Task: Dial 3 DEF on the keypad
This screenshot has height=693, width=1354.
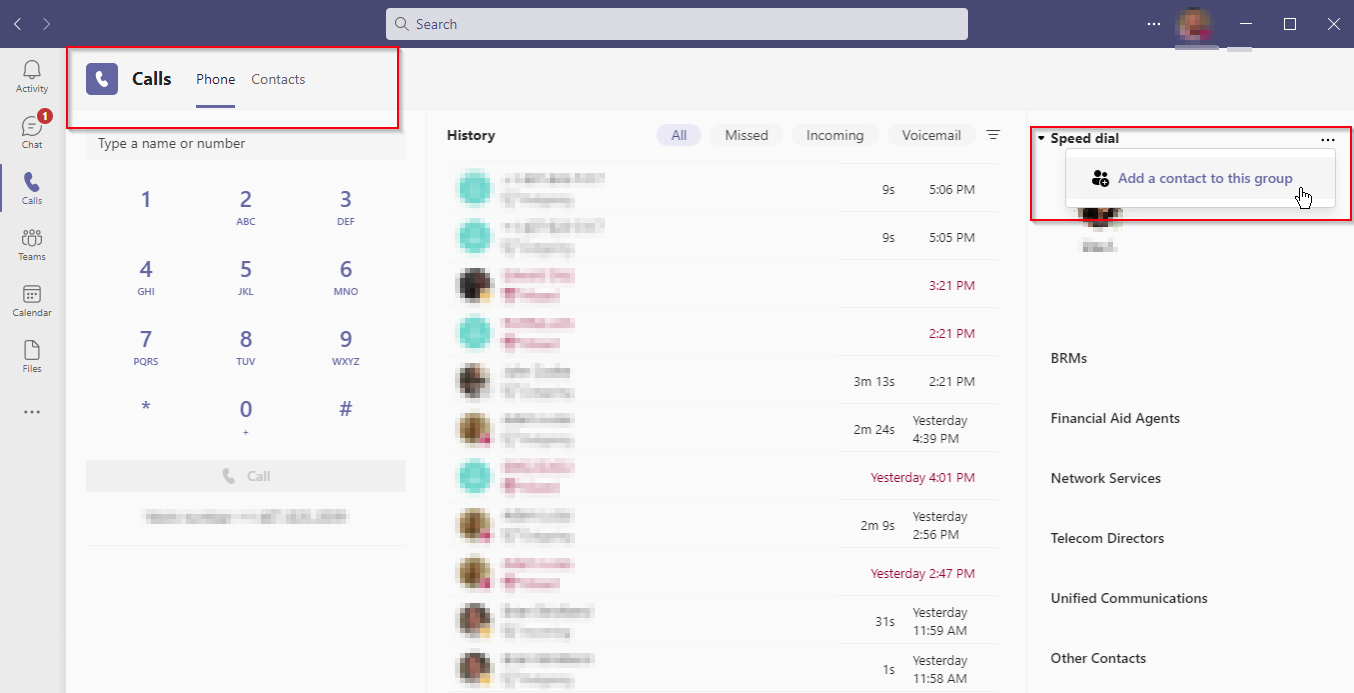Action: 346,207
